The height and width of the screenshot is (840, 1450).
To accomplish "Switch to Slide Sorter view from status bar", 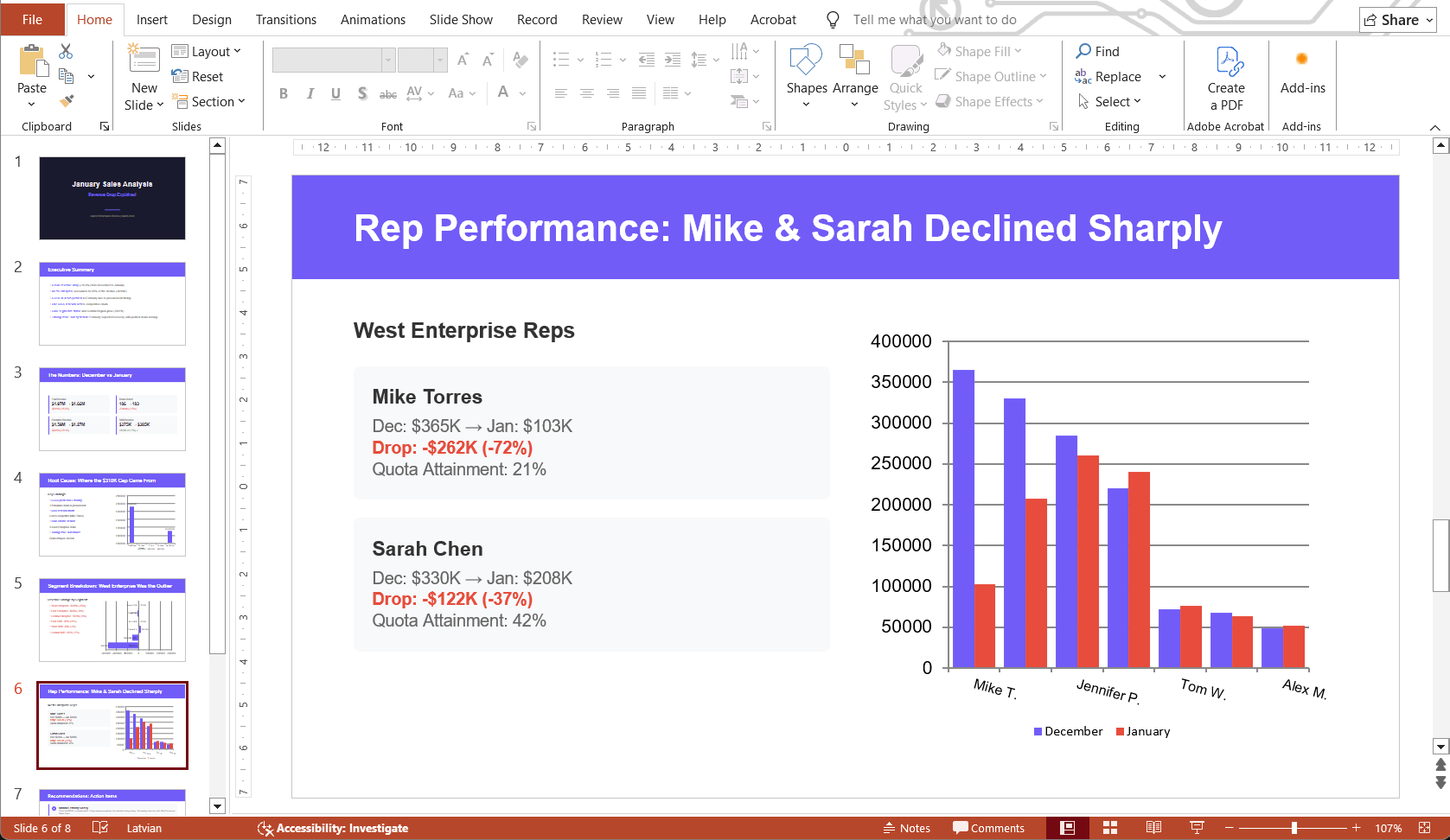I will (x=1109, y=827).
